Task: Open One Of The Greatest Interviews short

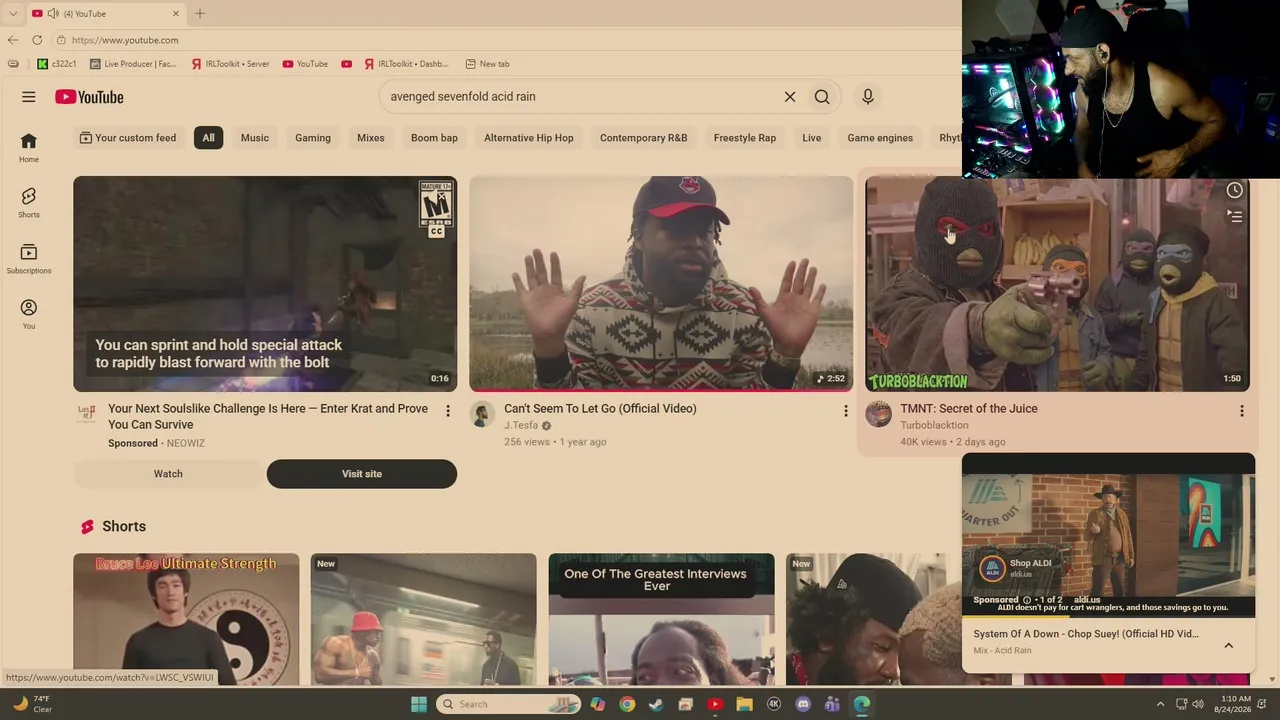Action: [x=661, y=619]
